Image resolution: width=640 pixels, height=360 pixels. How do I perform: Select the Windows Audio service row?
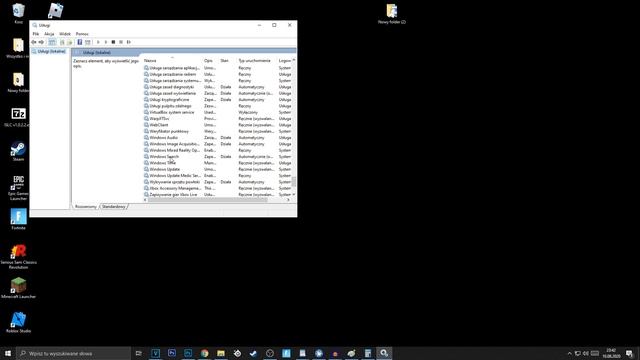pos(218,138)
